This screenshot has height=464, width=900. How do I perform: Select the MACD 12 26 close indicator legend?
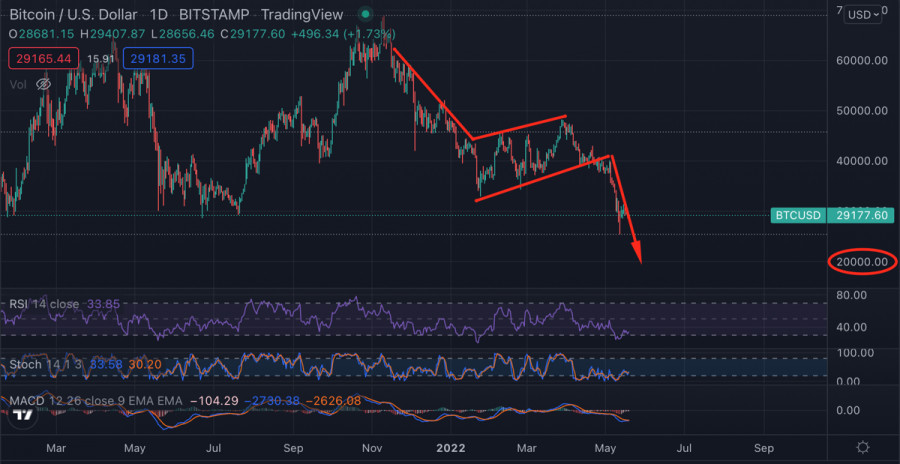click(96, 400)
